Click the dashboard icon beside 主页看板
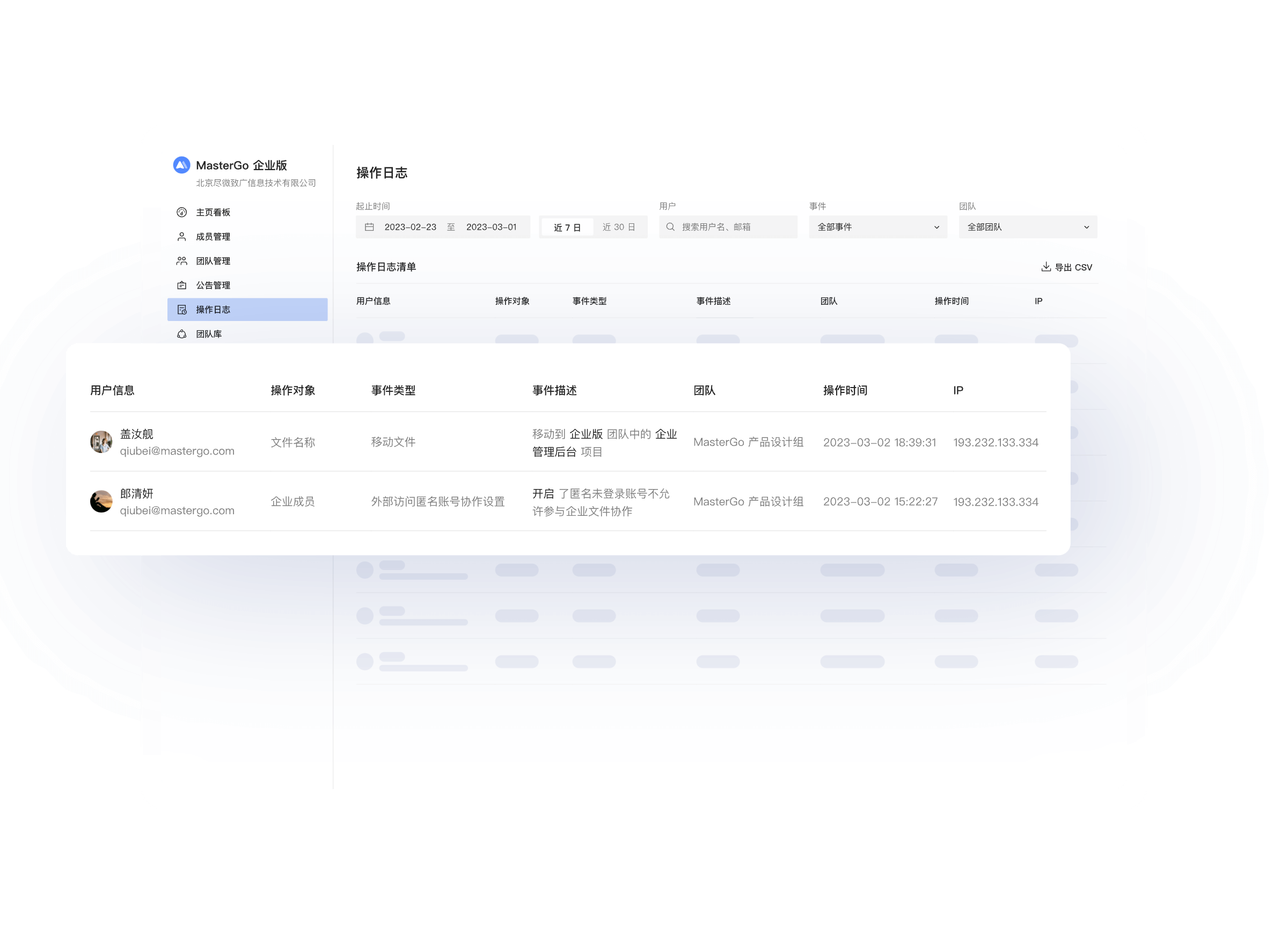The height and width of the screenshot is (934, 1288). click(x=182, y=213)
